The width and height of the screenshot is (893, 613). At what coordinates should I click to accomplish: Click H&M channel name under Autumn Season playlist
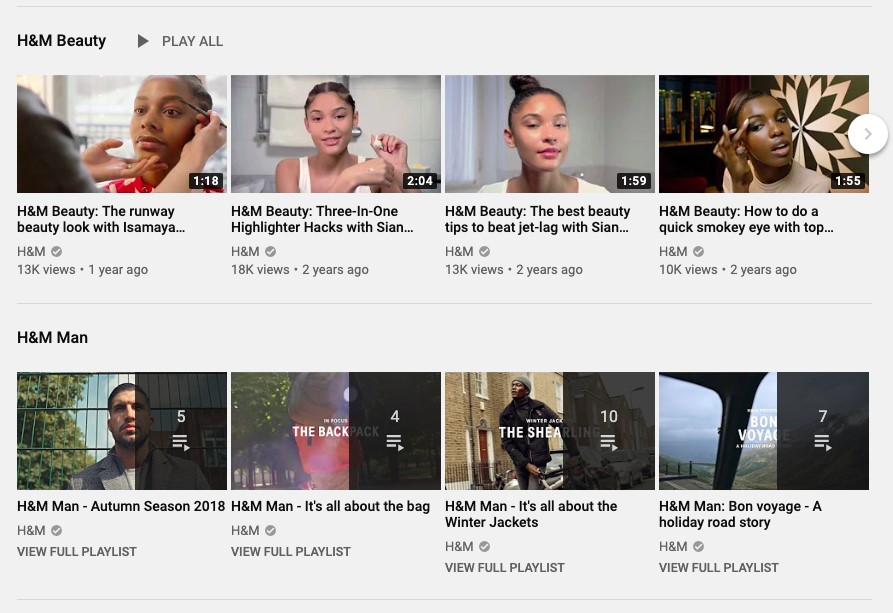tap(31, 530)
